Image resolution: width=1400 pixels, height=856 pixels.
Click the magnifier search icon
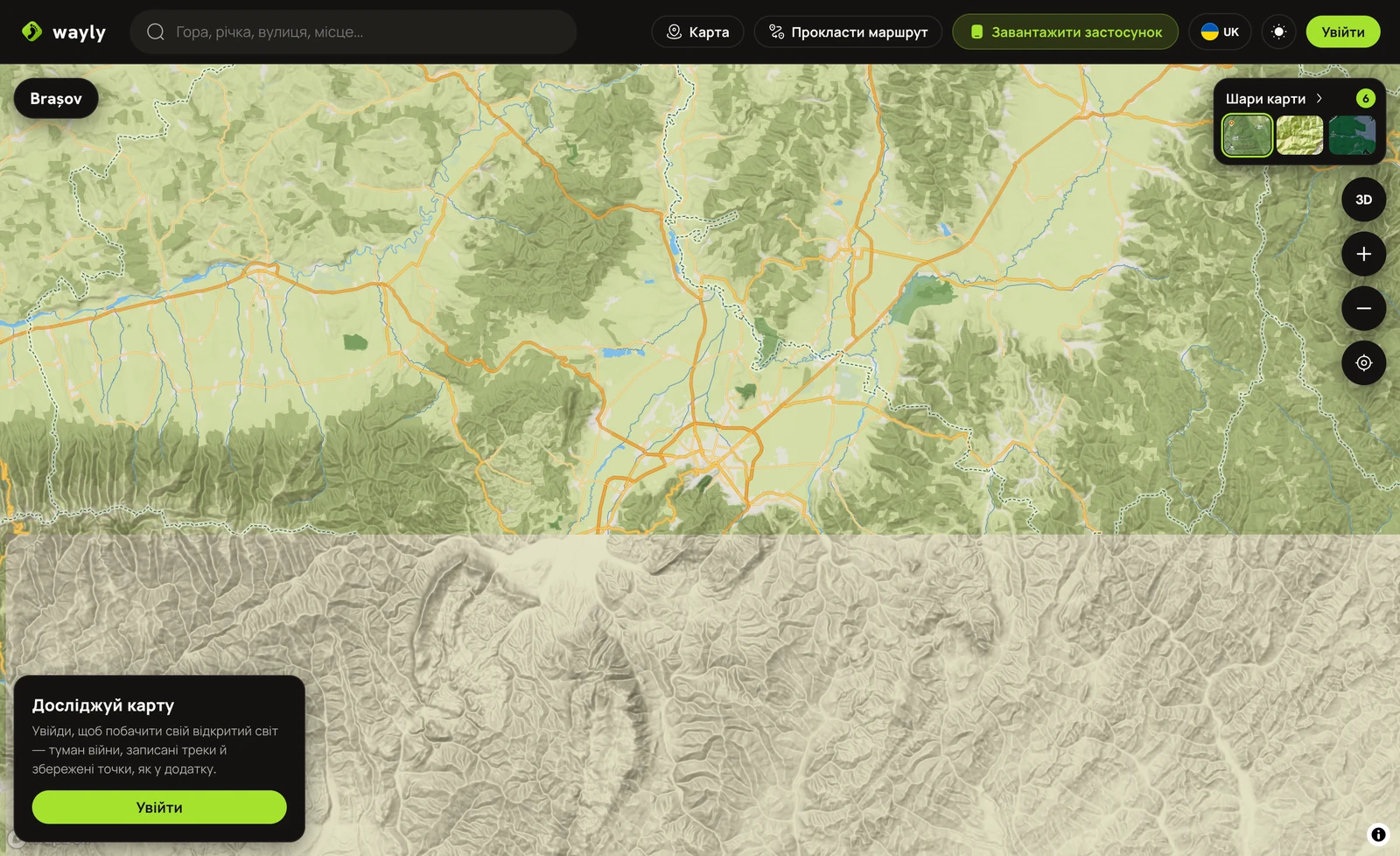pos(156,32)
